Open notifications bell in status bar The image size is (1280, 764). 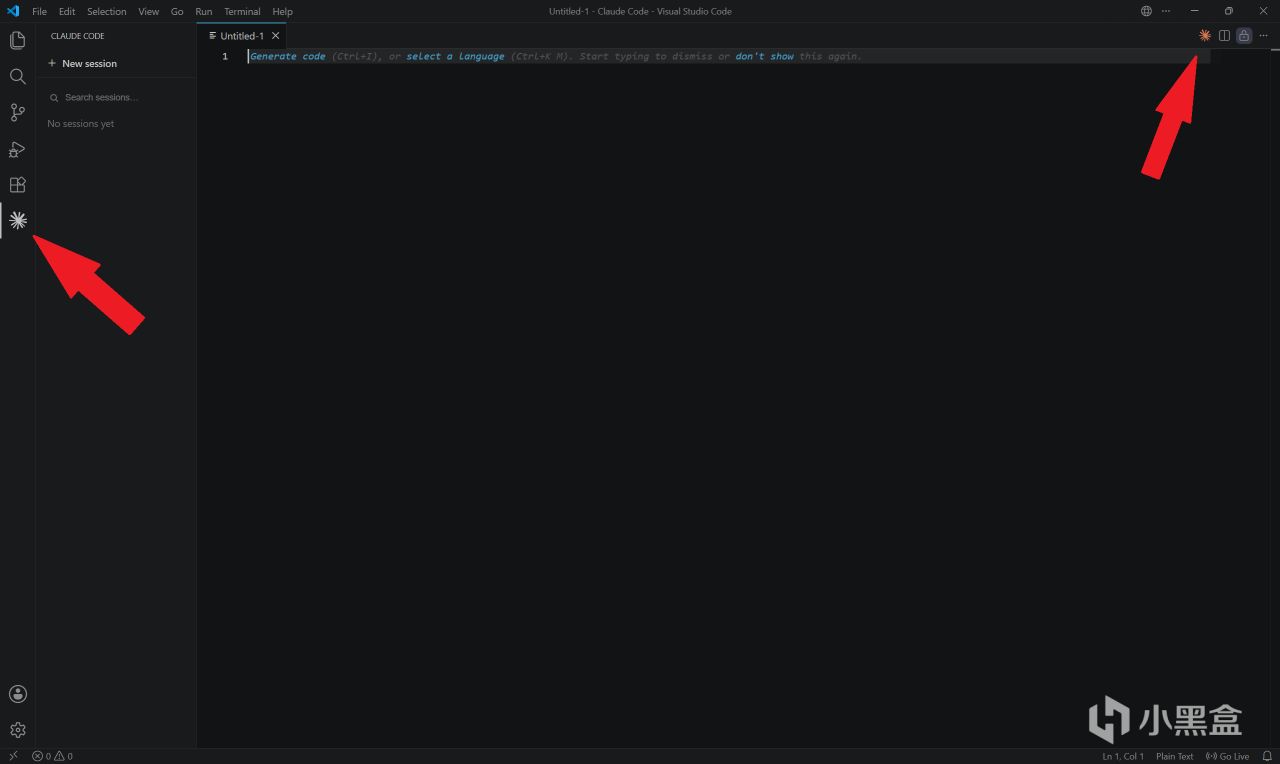(1267, 756)
